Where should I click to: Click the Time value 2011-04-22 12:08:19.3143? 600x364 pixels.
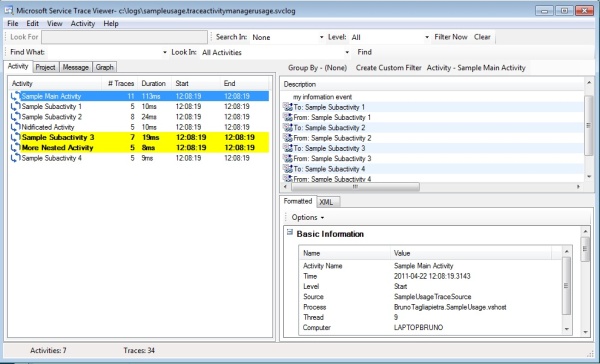pyautogui.click(x=432, y=276)
